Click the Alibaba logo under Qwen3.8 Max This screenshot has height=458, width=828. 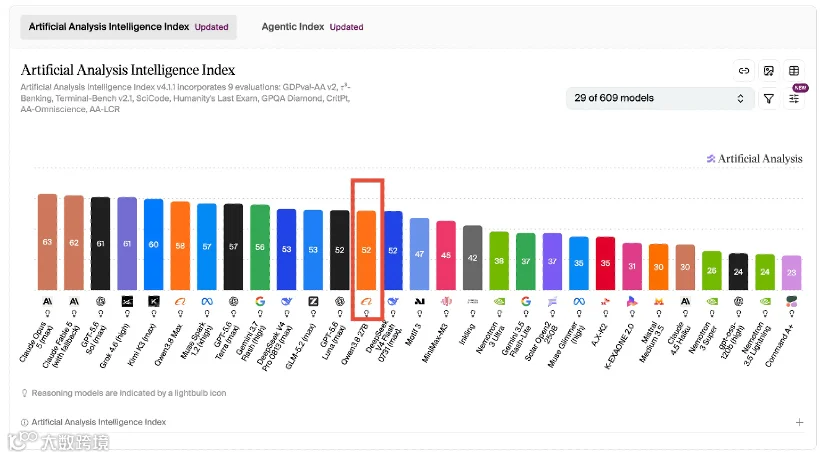pyautogui.click(x=180, y=301)
